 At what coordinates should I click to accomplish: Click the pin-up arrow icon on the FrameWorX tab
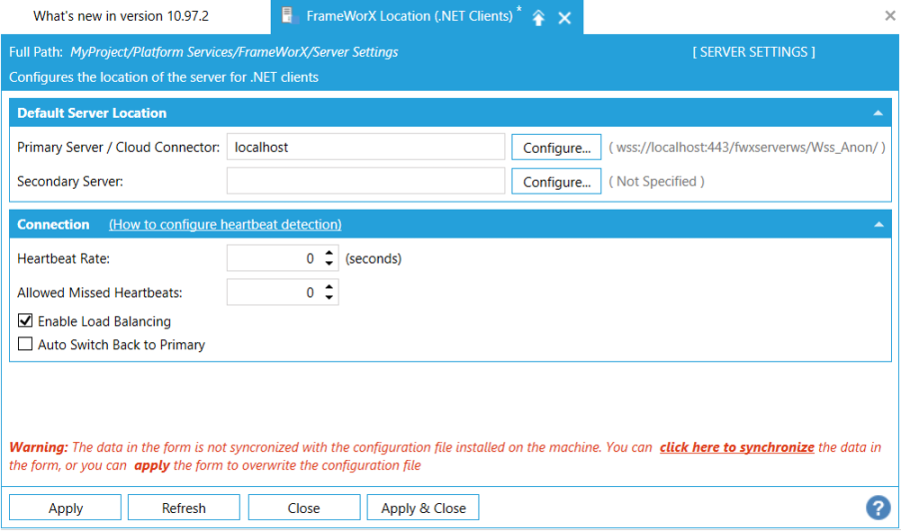click(x=538, y=18)
